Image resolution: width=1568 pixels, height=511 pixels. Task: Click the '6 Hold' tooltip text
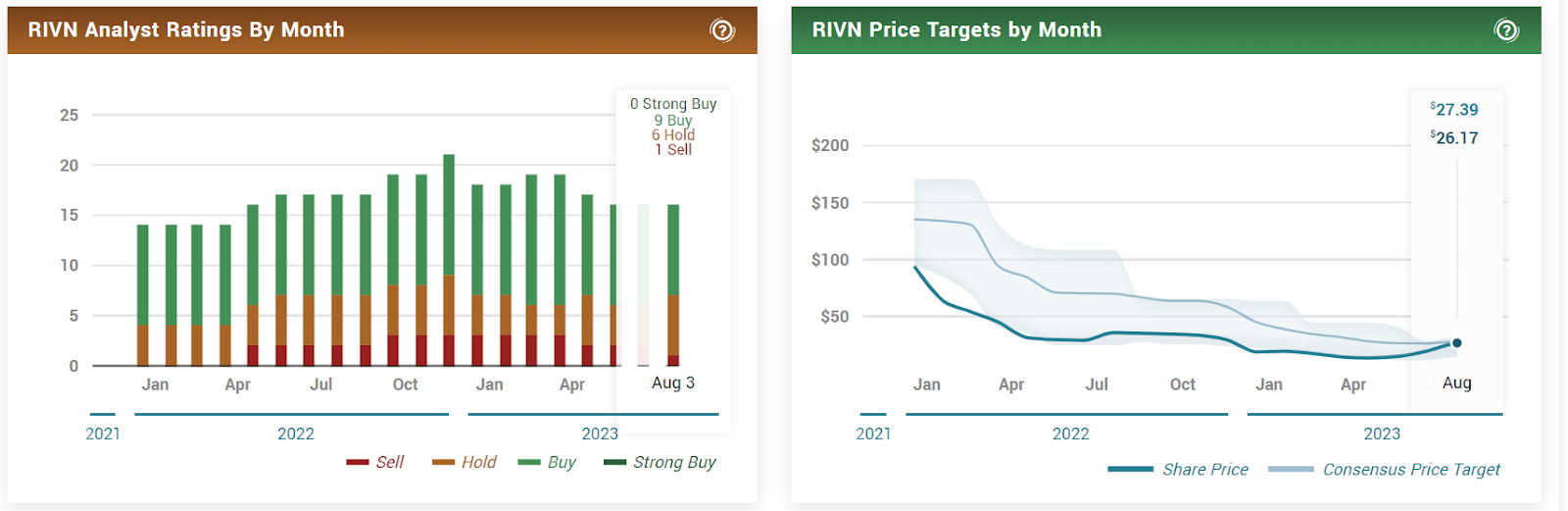point(673,134)
